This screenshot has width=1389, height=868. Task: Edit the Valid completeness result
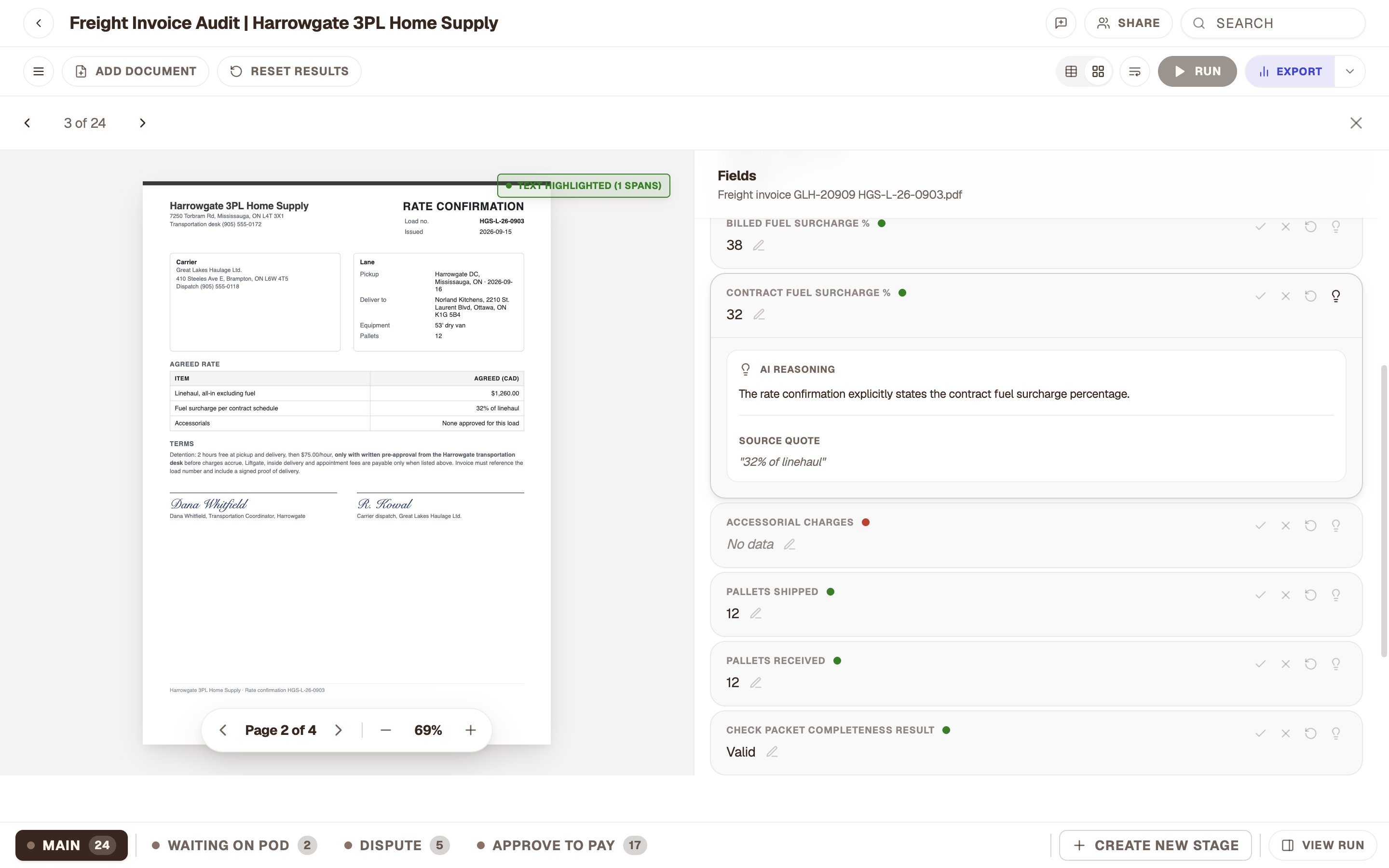click(772, 752)
